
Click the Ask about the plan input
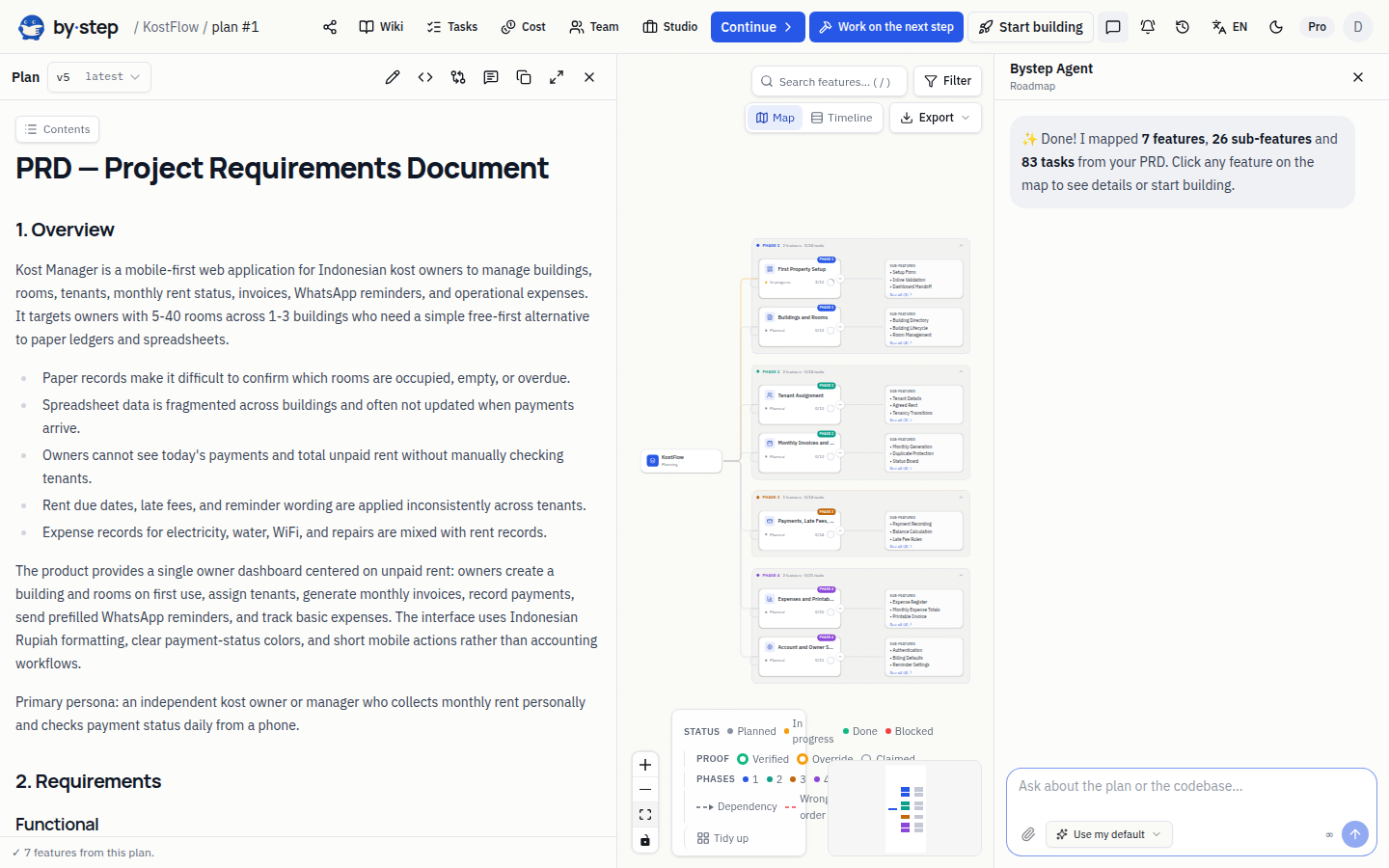(1191, 787)
